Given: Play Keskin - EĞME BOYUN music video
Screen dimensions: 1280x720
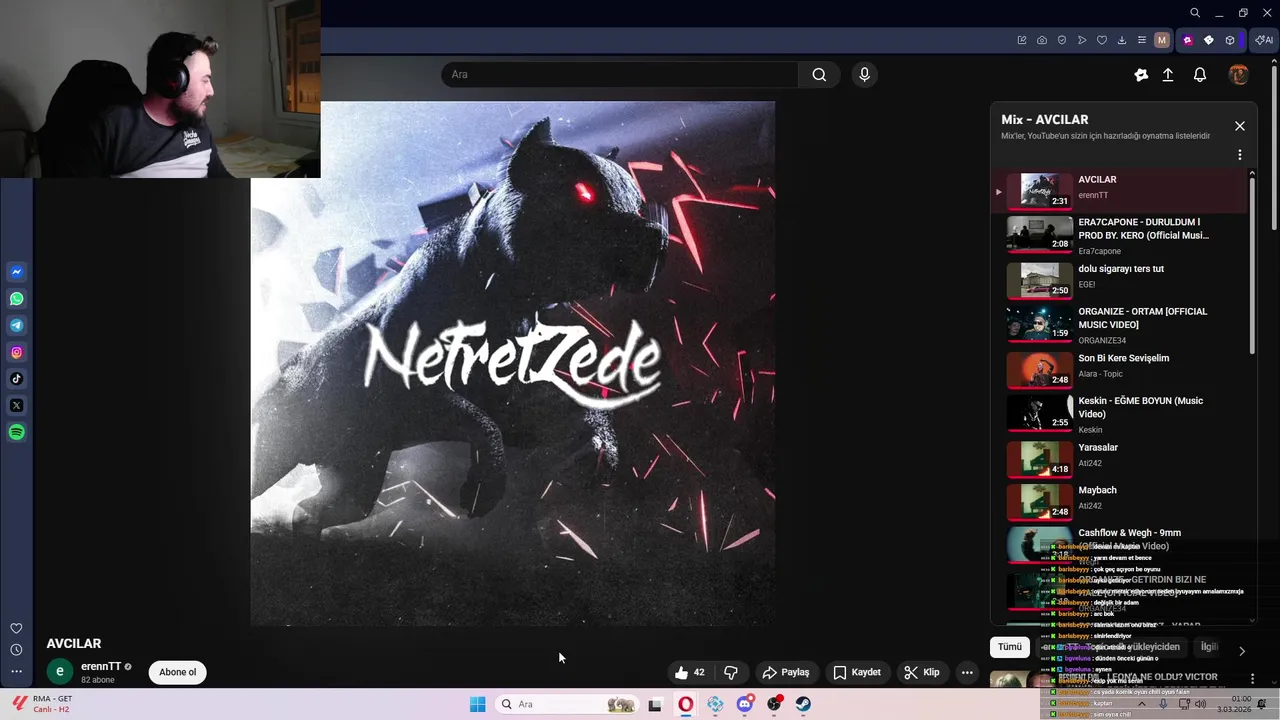Looking at the screenshot, I should point(1120,414).
